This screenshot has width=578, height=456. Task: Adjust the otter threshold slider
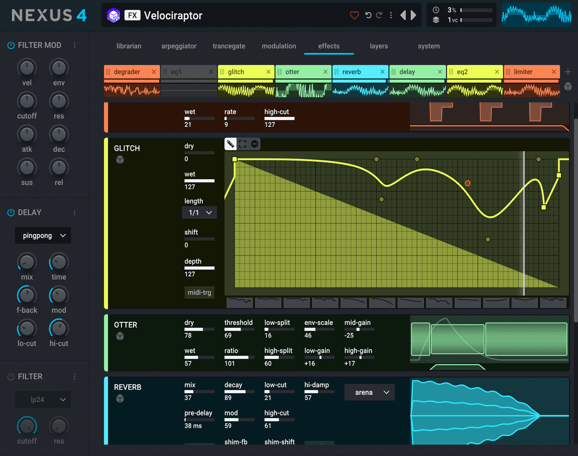tap(239, 329)
